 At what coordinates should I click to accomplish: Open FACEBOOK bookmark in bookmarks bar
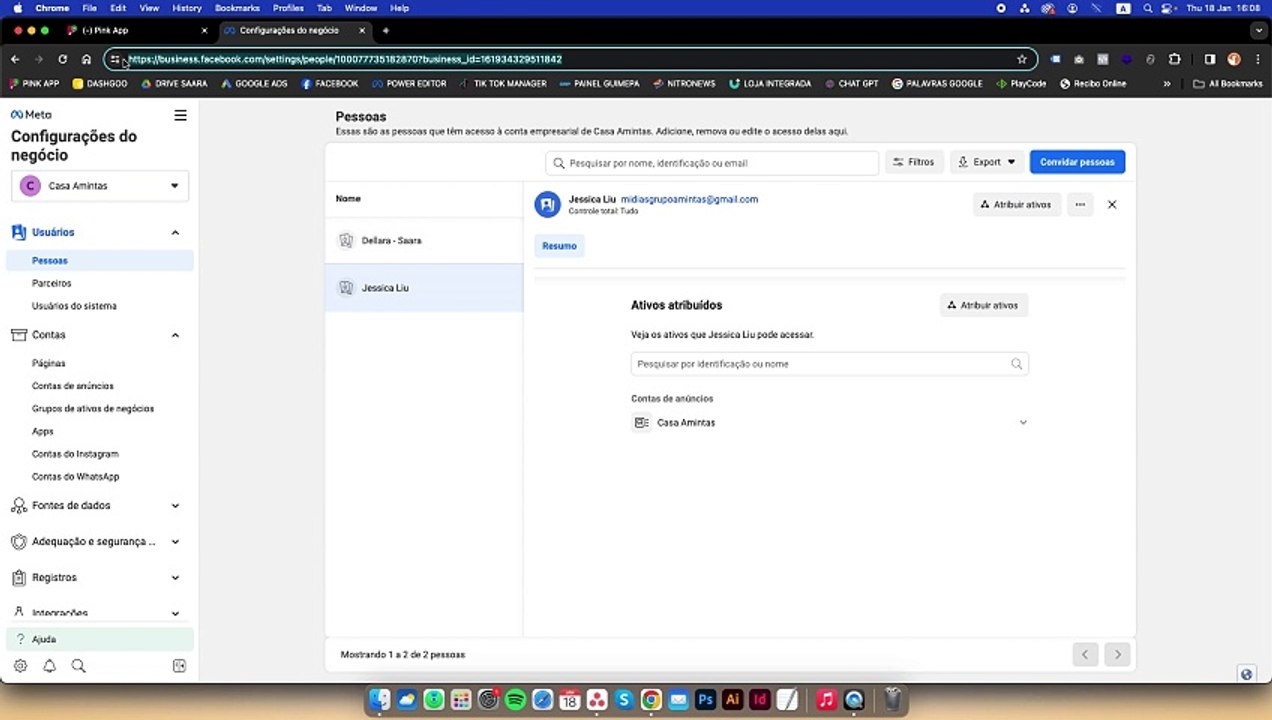pyautogui.click(x=330, y=84)
